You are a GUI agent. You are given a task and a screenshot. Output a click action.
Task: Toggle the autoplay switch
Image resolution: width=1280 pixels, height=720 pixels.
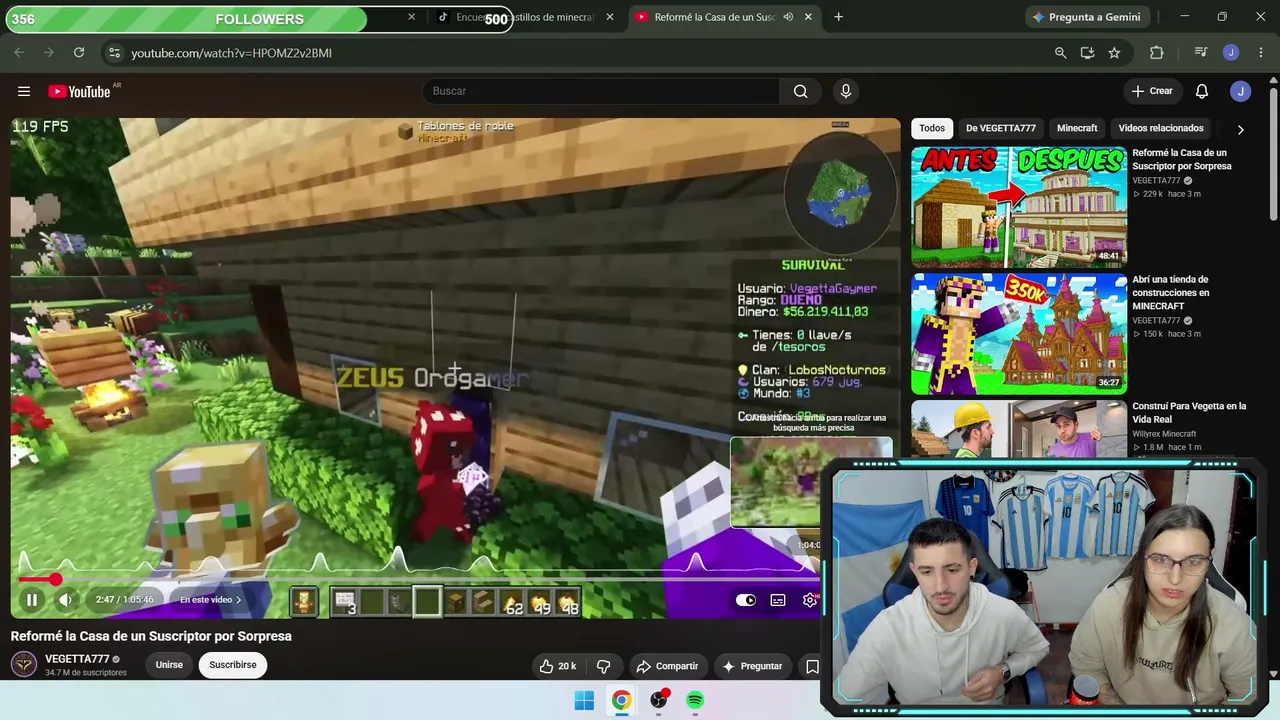746,600
